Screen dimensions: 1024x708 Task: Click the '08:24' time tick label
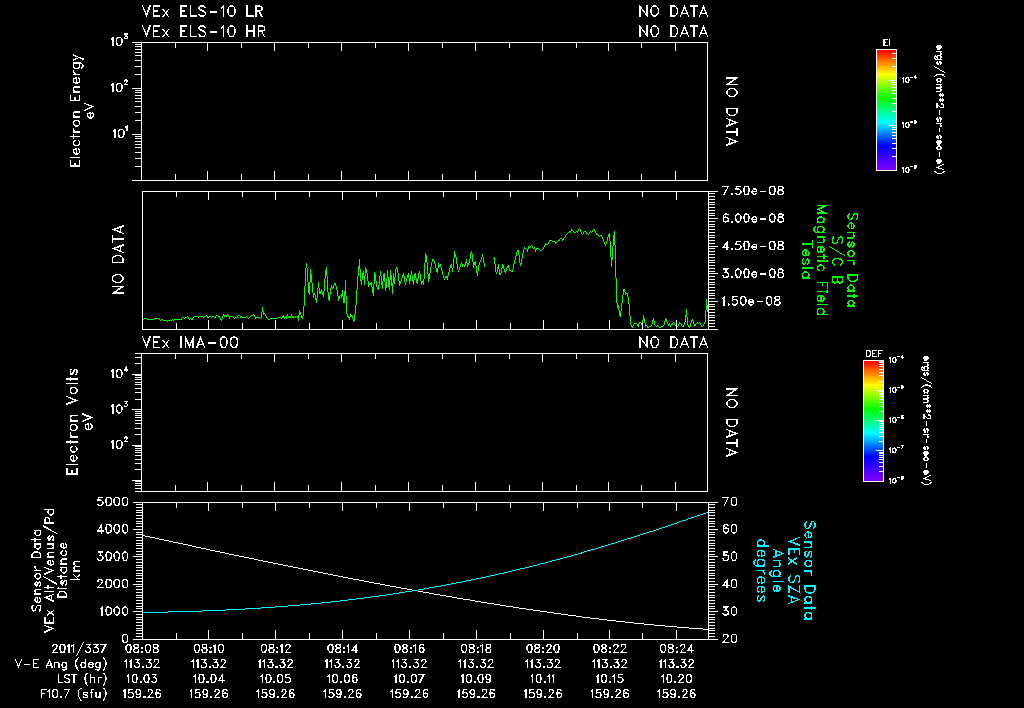click(x=677, y=649)
